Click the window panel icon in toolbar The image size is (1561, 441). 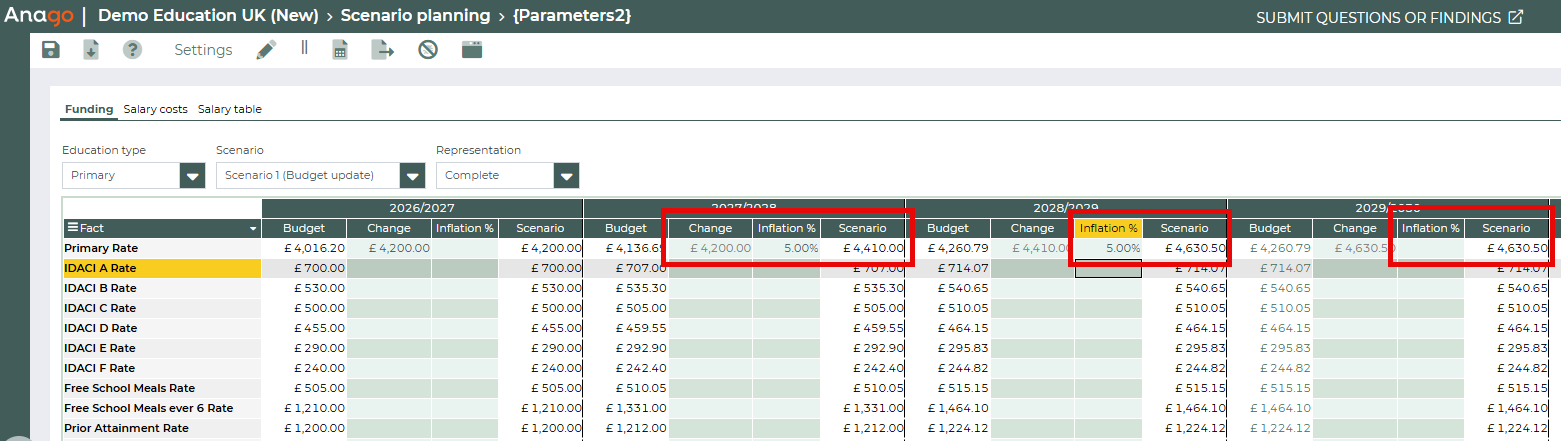472,50
